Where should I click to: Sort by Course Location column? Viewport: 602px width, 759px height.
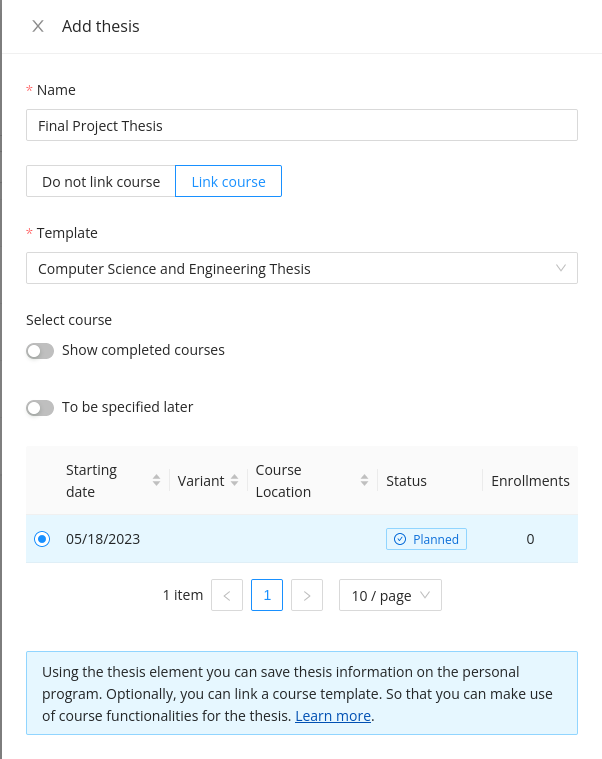pos(364,480)
